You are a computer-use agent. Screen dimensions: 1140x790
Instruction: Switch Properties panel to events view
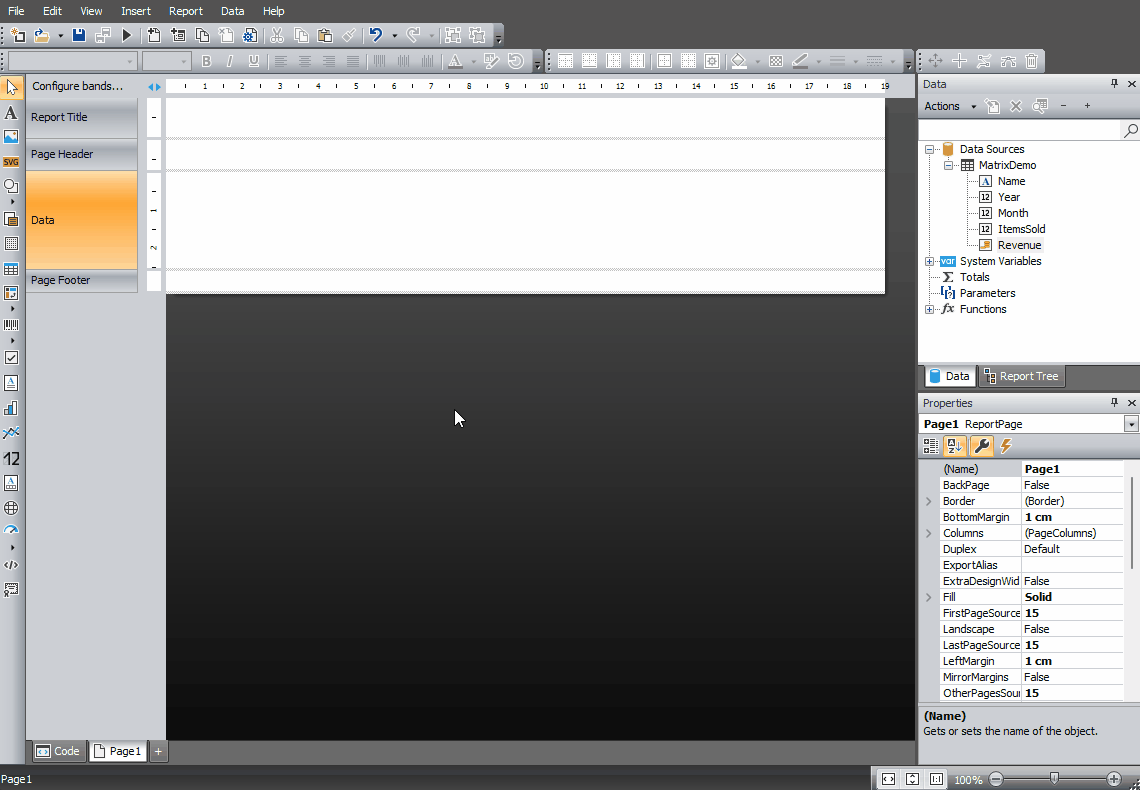pyautogui.click(x=1006, y=446)
